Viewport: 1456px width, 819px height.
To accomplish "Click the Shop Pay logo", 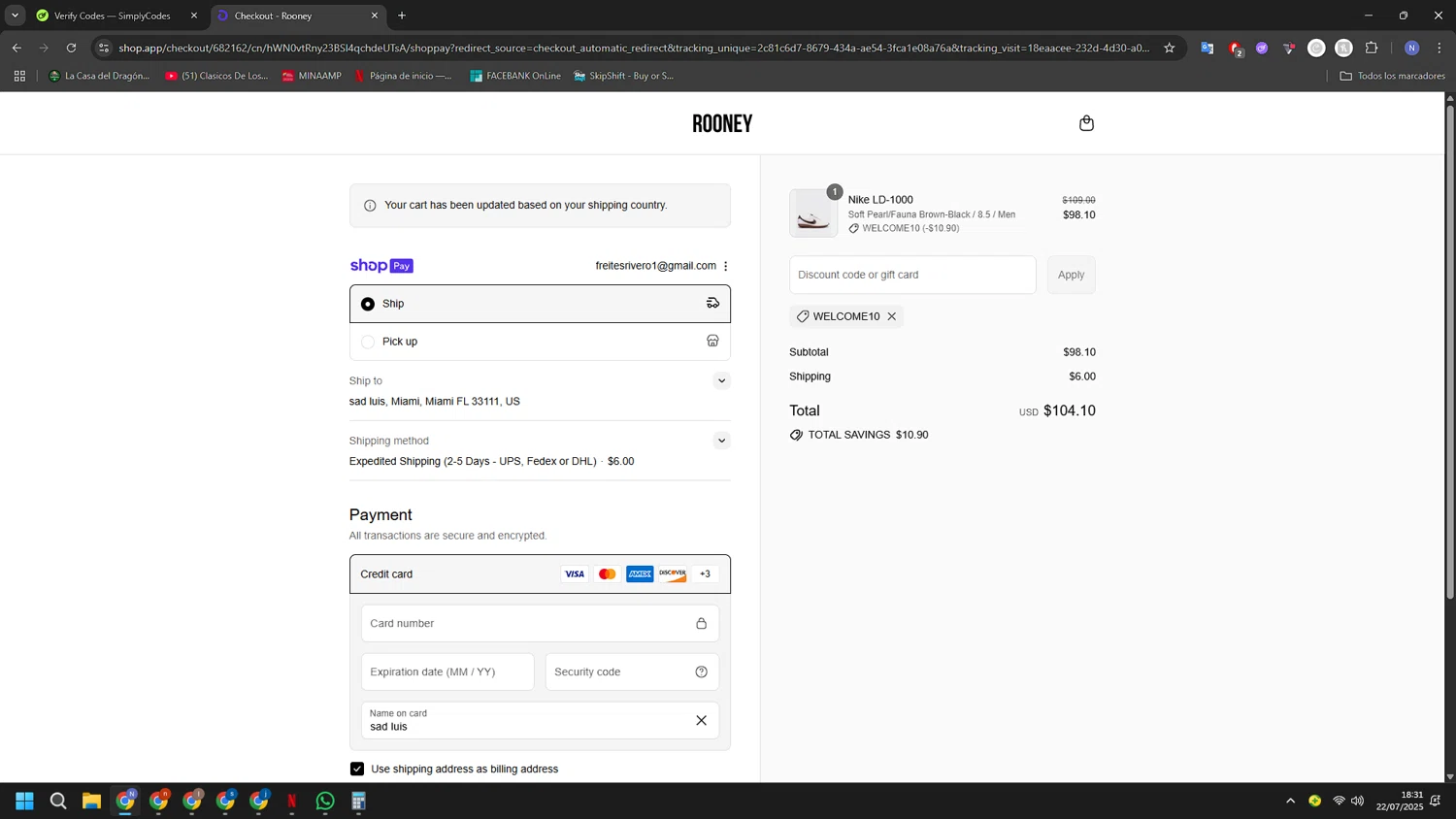I will (381, 266).
